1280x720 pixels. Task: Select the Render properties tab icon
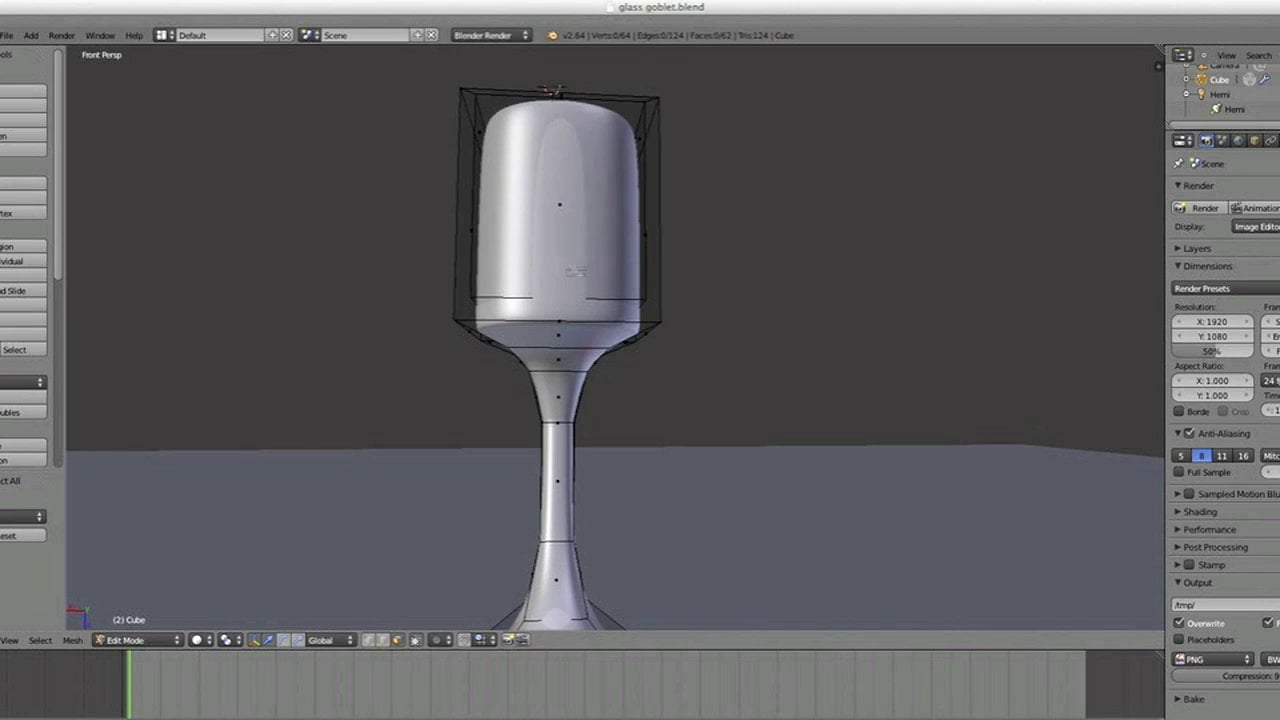click(x=1207, y=140)
